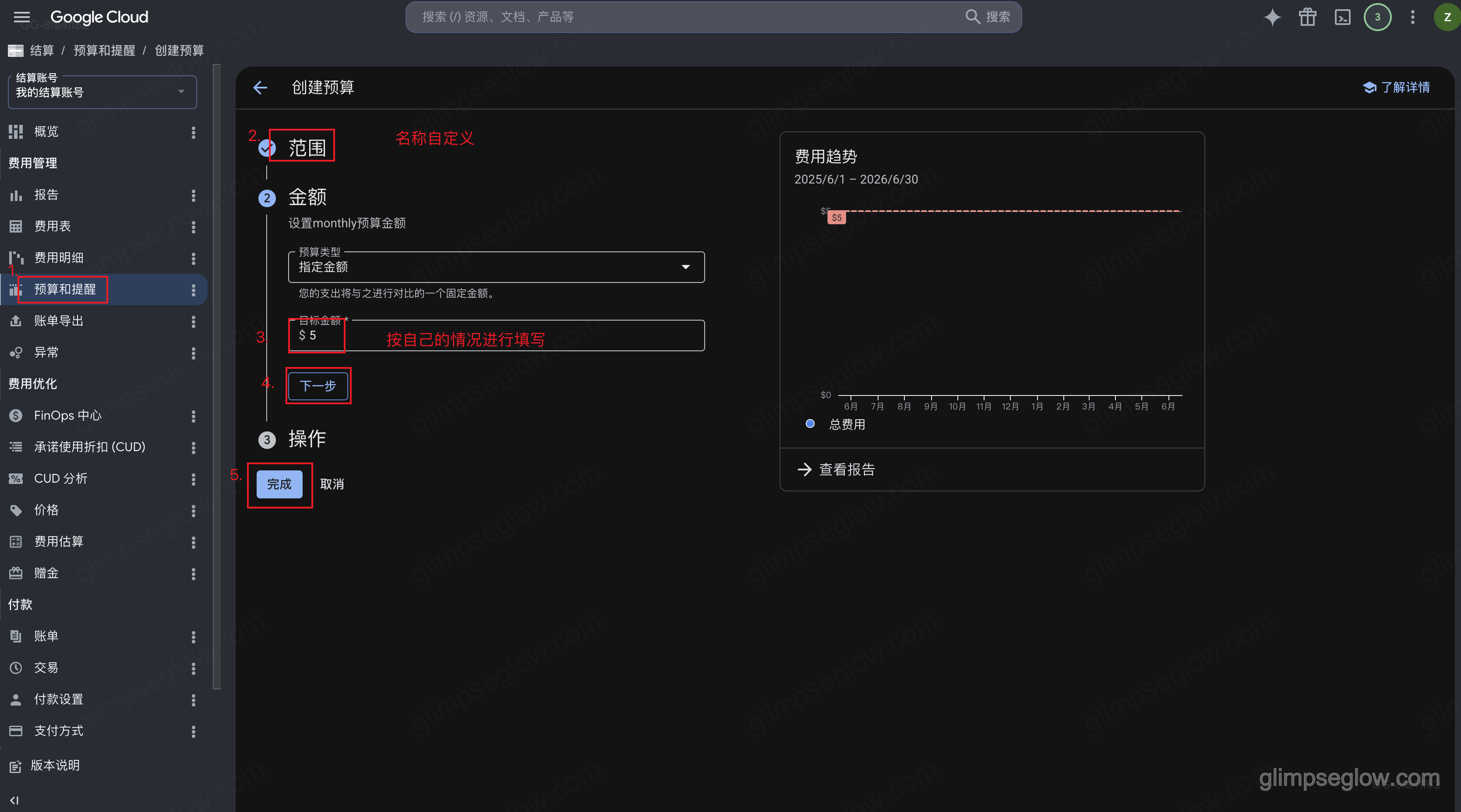The height and width of the screenshot is (812, 1461).
Task: Open more options for 账单导出
Action: click(x=194, y=321)
